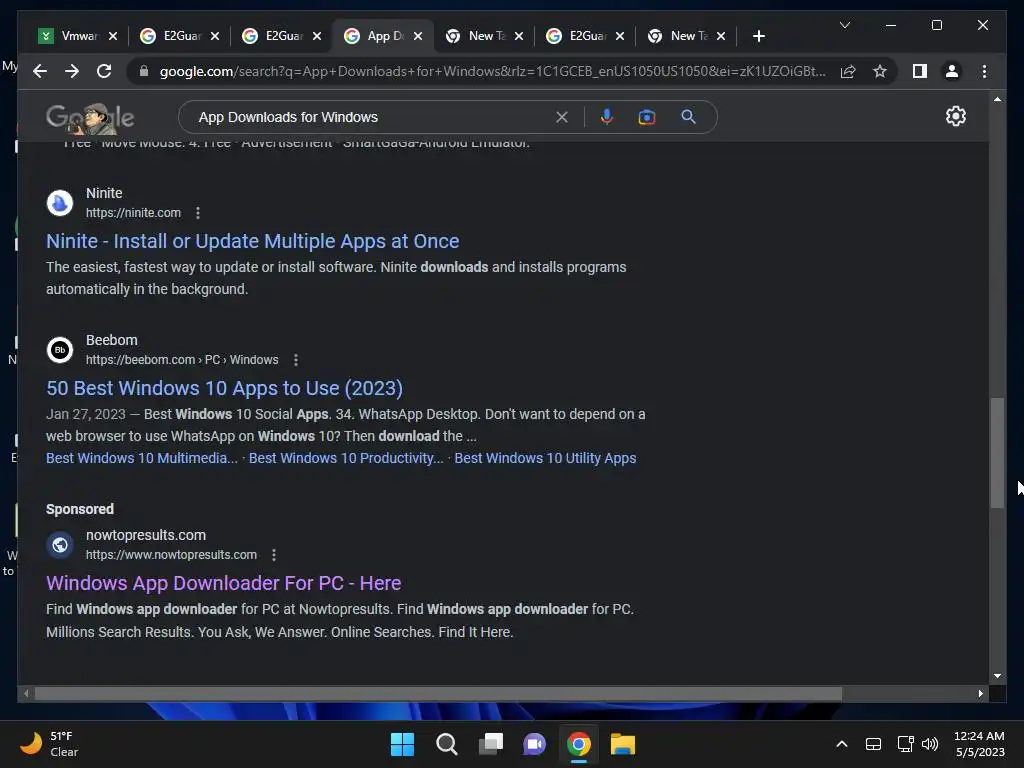Open more options for the Ninite result

(198, 213)
